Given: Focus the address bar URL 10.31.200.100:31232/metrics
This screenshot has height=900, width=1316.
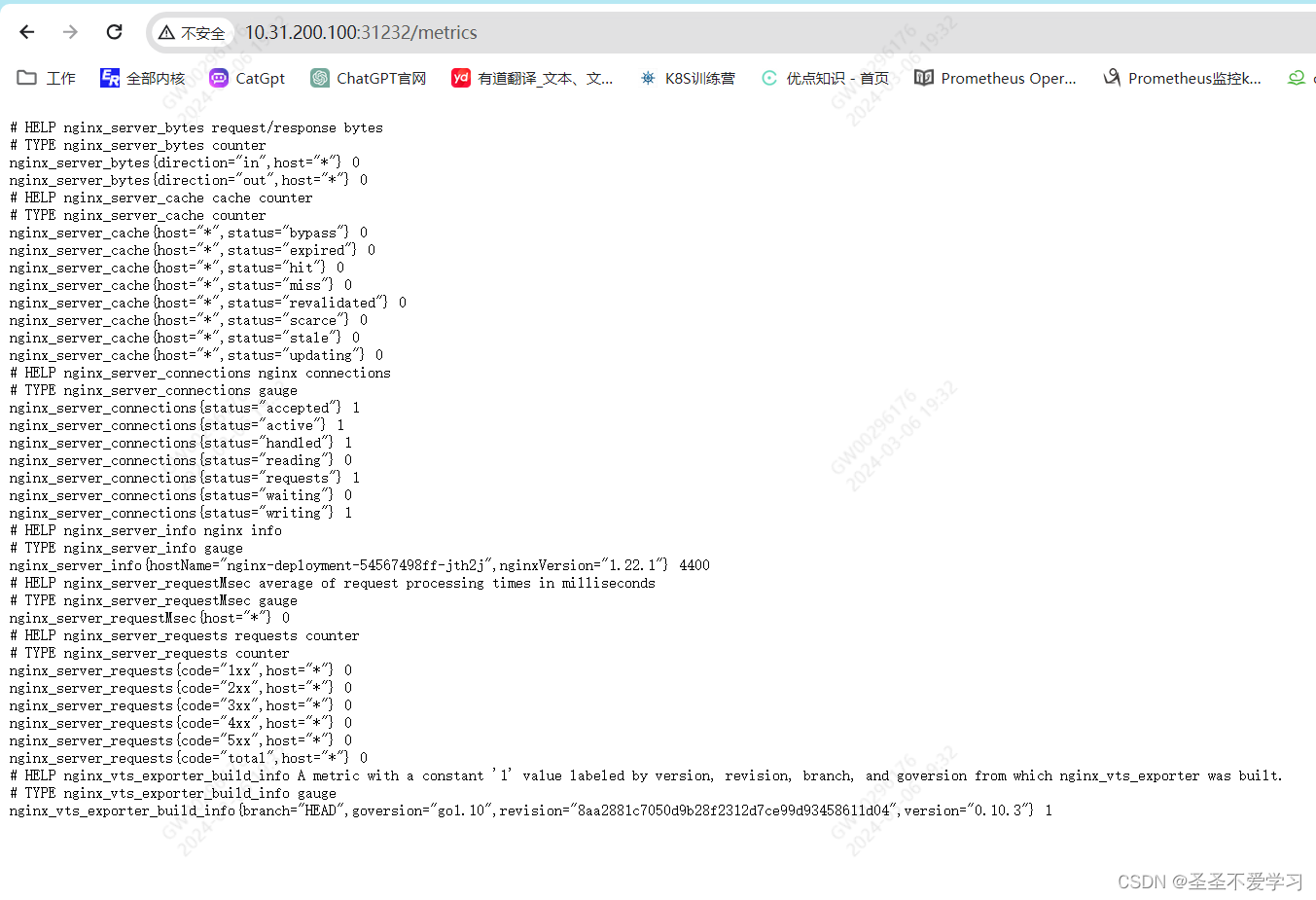Looking at the screenshot, I should click(x=361, y=33).
